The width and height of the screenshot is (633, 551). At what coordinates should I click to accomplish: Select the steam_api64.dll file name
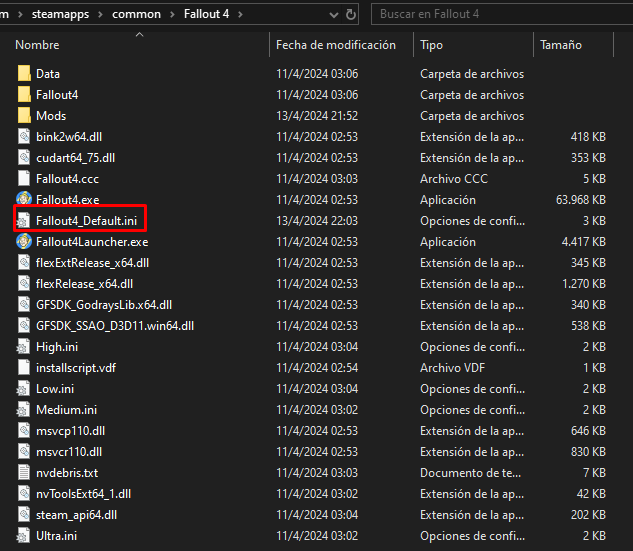pos(76,515)
